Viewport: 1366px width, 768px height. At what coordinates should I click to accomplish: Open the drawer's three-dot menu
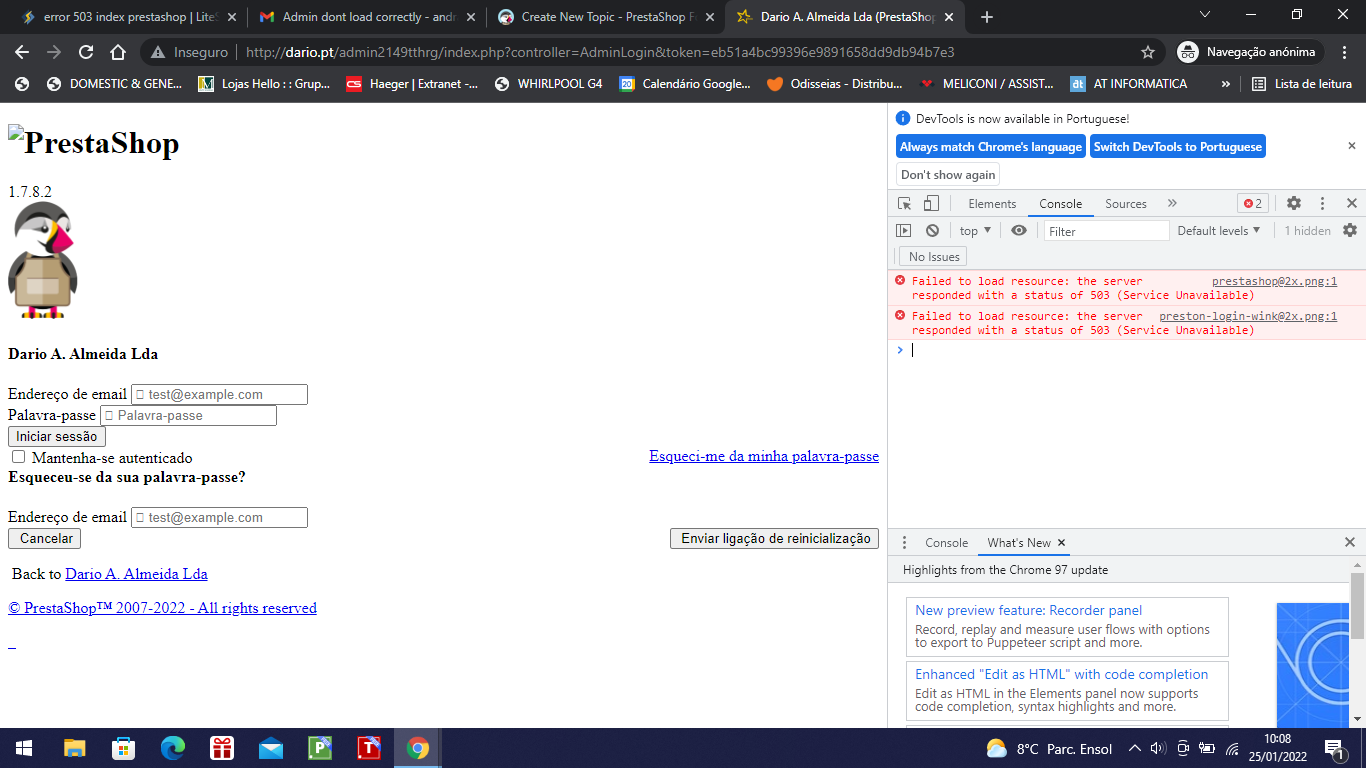point(905,542)
